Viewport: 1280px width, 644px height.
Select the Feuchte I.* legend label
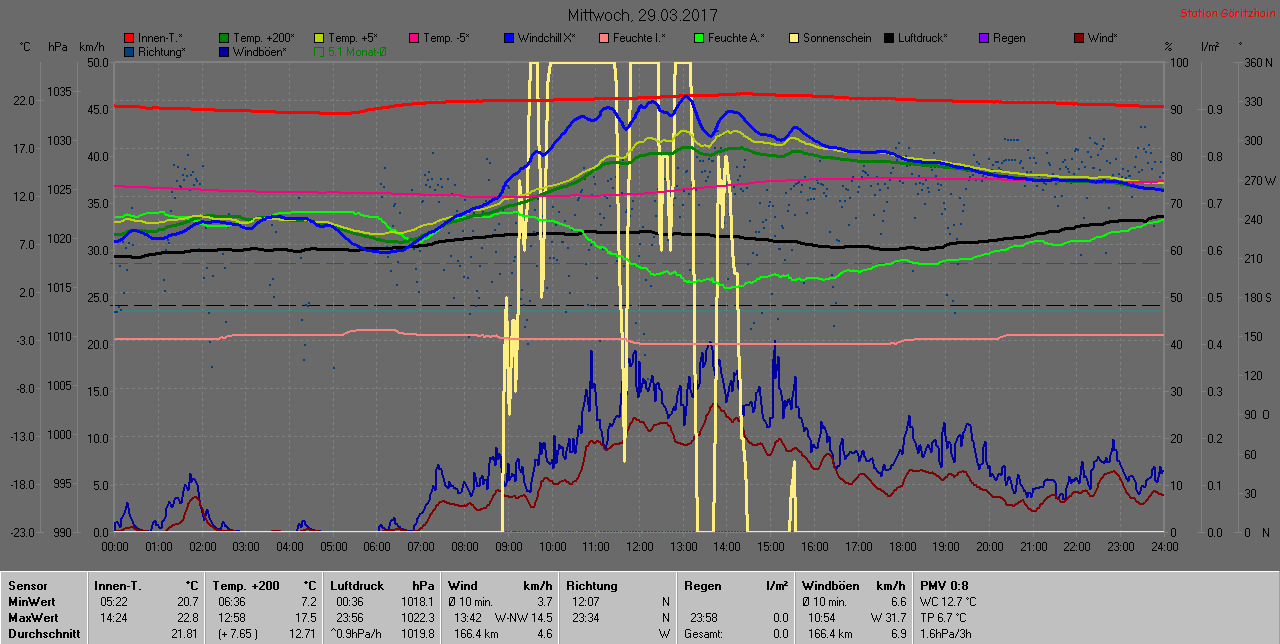point(640,38)
